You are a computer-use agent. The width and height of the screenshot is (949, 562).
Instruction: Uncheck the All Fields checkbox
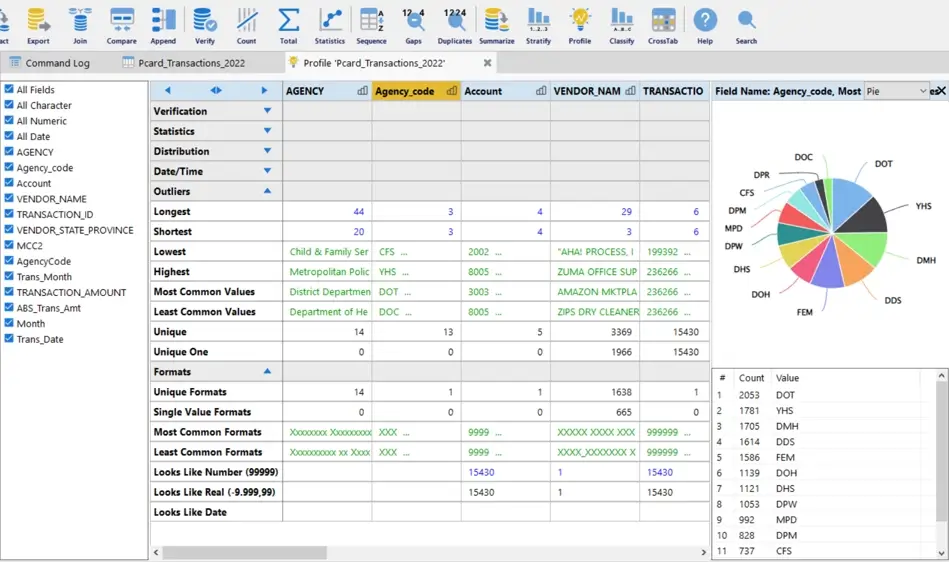[x=9, y=89]
